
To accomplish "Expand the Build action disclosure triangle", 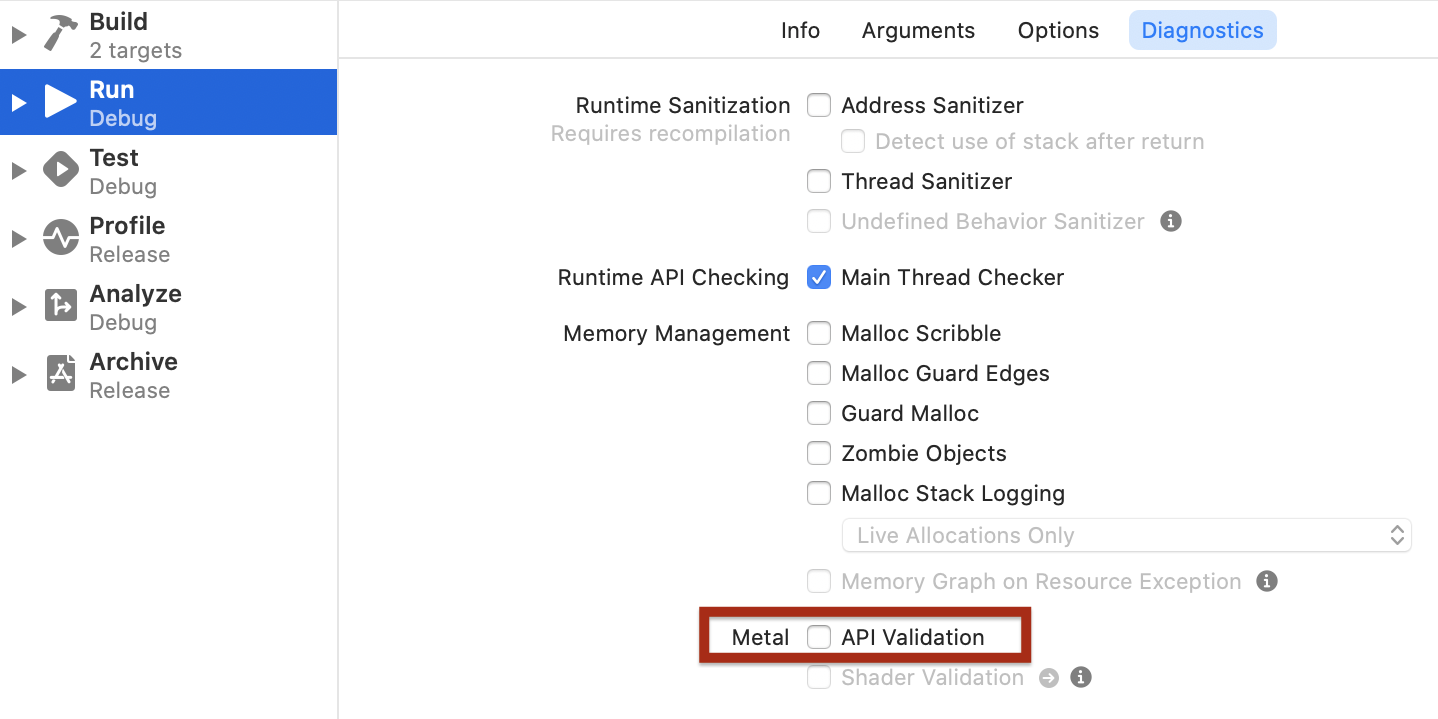I will tap(18, 35).
